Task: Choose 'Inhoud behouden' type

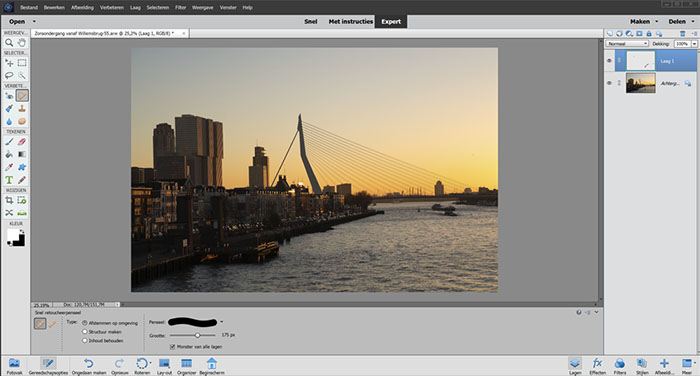Action: (84, 340)
